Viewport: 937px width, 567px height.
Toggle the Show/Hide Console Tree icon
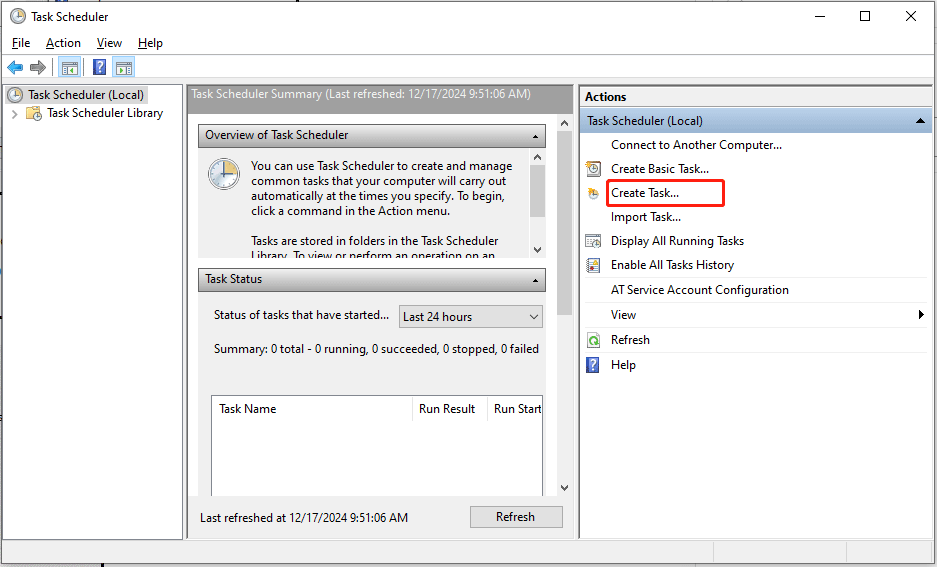point(70,68)
